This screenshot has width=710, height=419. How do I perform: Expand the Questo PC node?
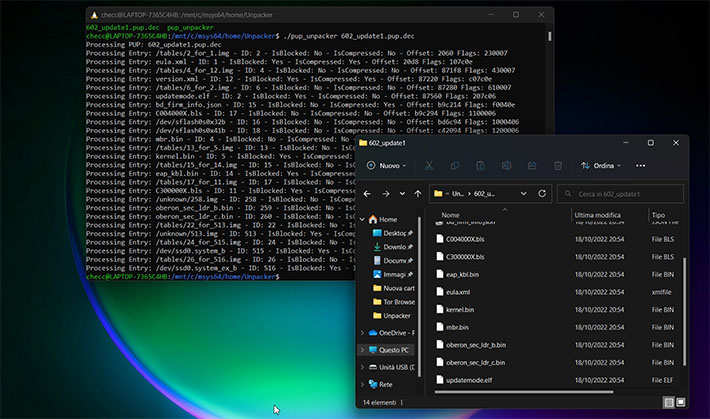click(362, 350)
